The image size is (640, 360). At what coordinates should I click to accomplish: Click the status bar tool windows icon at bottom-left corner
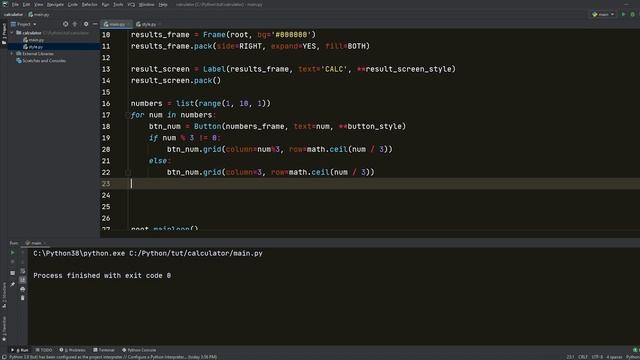point(4,357)
